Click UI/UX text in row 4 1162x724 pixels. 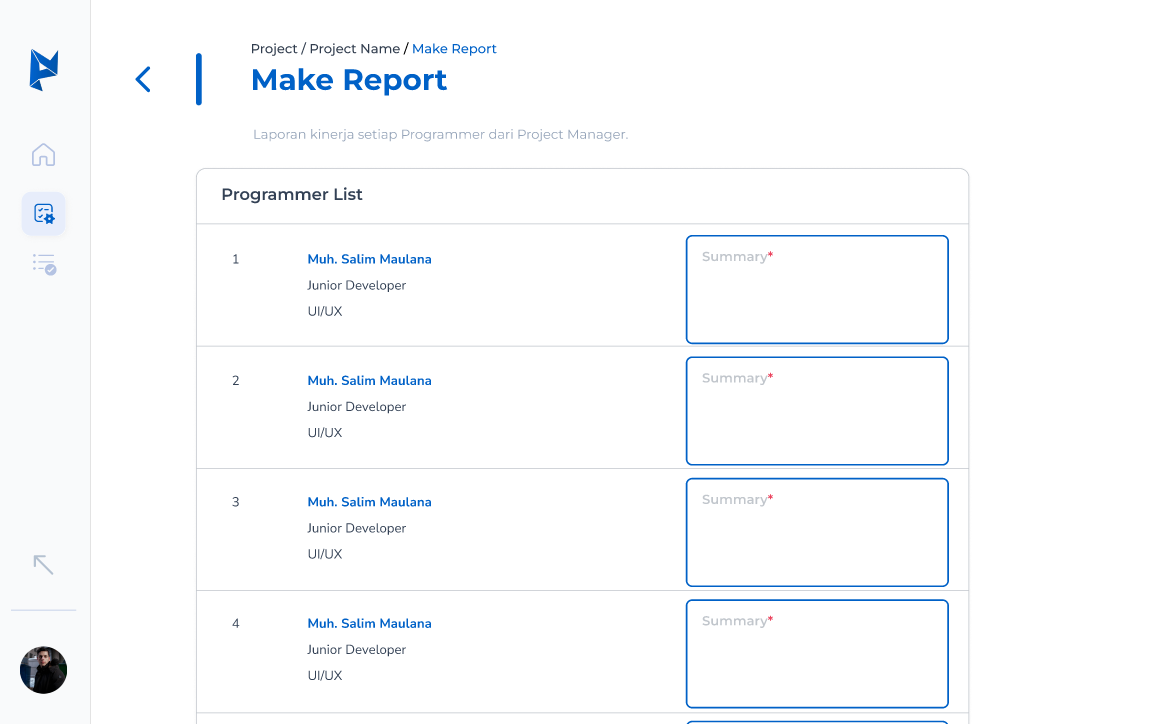(325, 676)
